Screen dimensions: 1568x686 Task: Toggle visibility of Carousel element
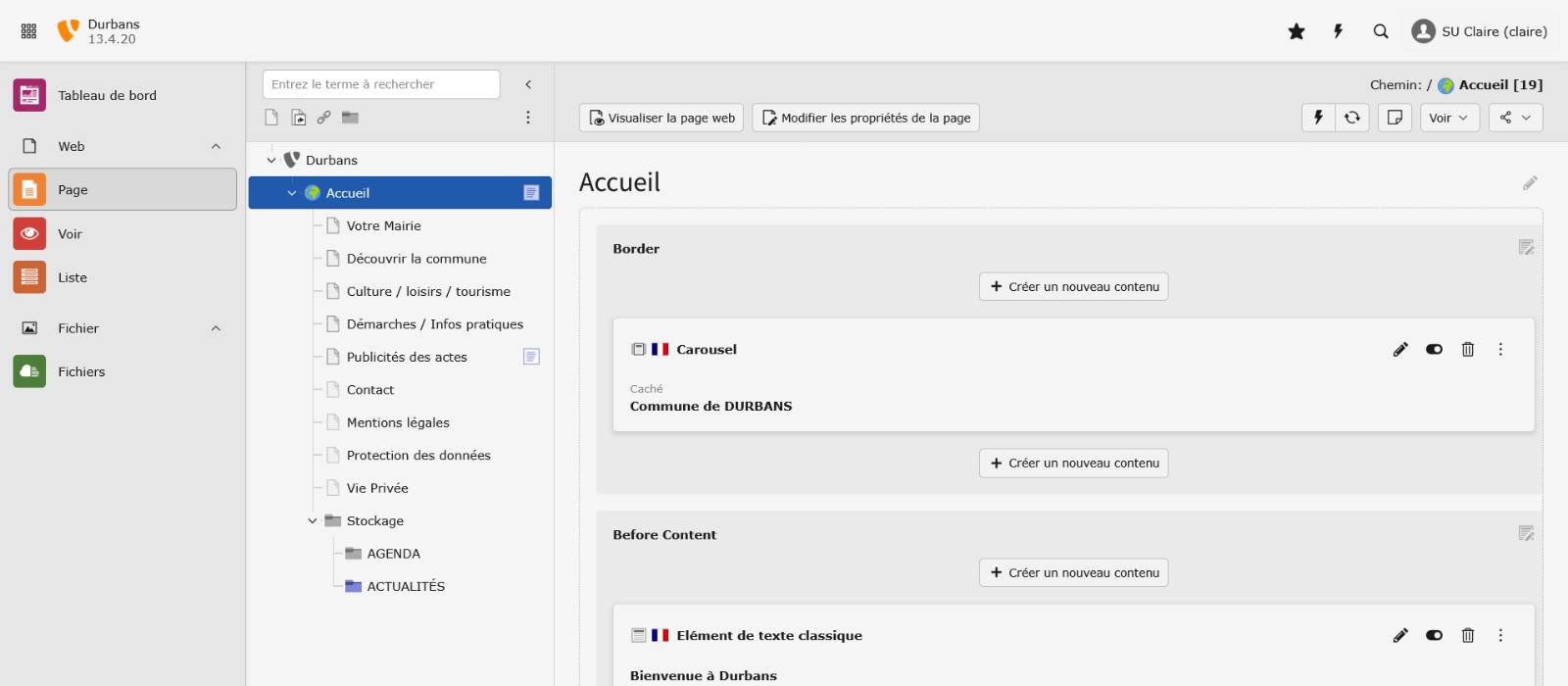click(1434, 349)
